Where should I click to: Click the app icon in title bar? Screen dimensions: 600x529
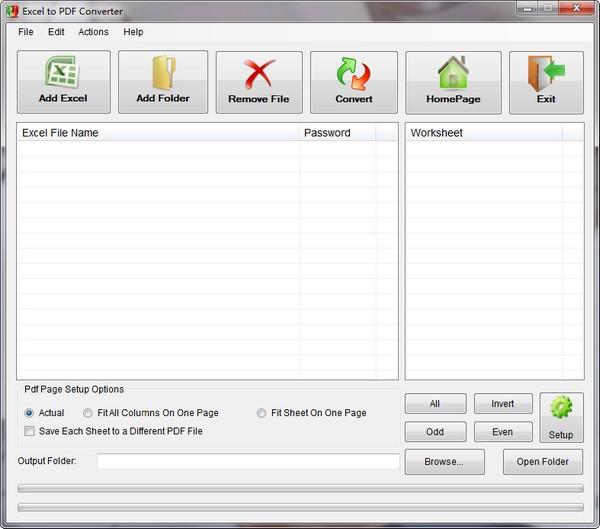(12, 11)
